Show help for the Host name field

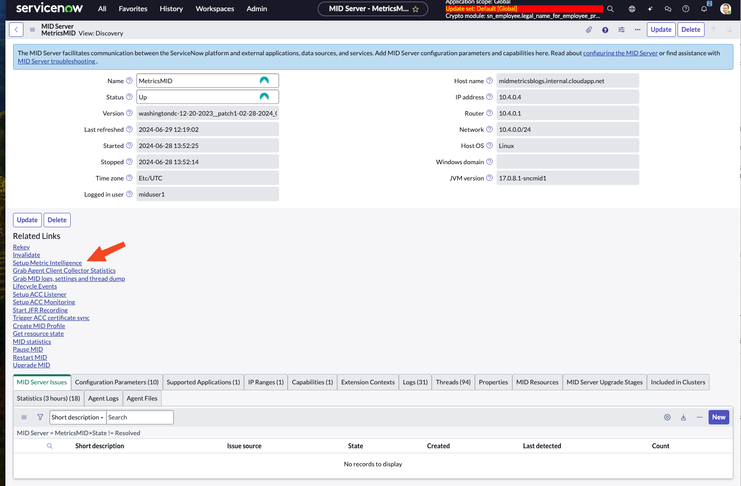tap(489, 81)
